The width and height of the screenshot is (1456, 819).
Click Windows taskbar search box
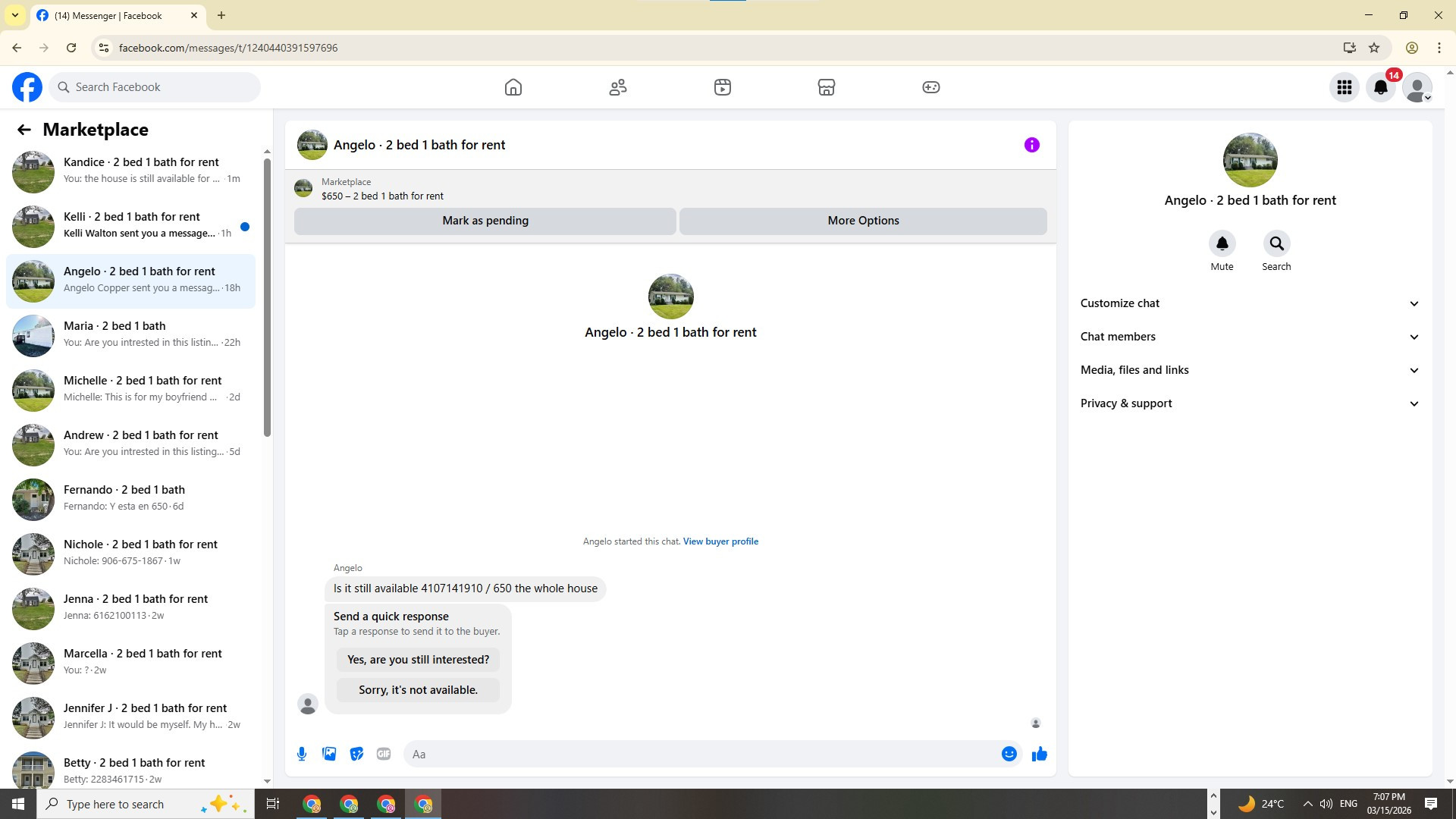pos(146,804)
